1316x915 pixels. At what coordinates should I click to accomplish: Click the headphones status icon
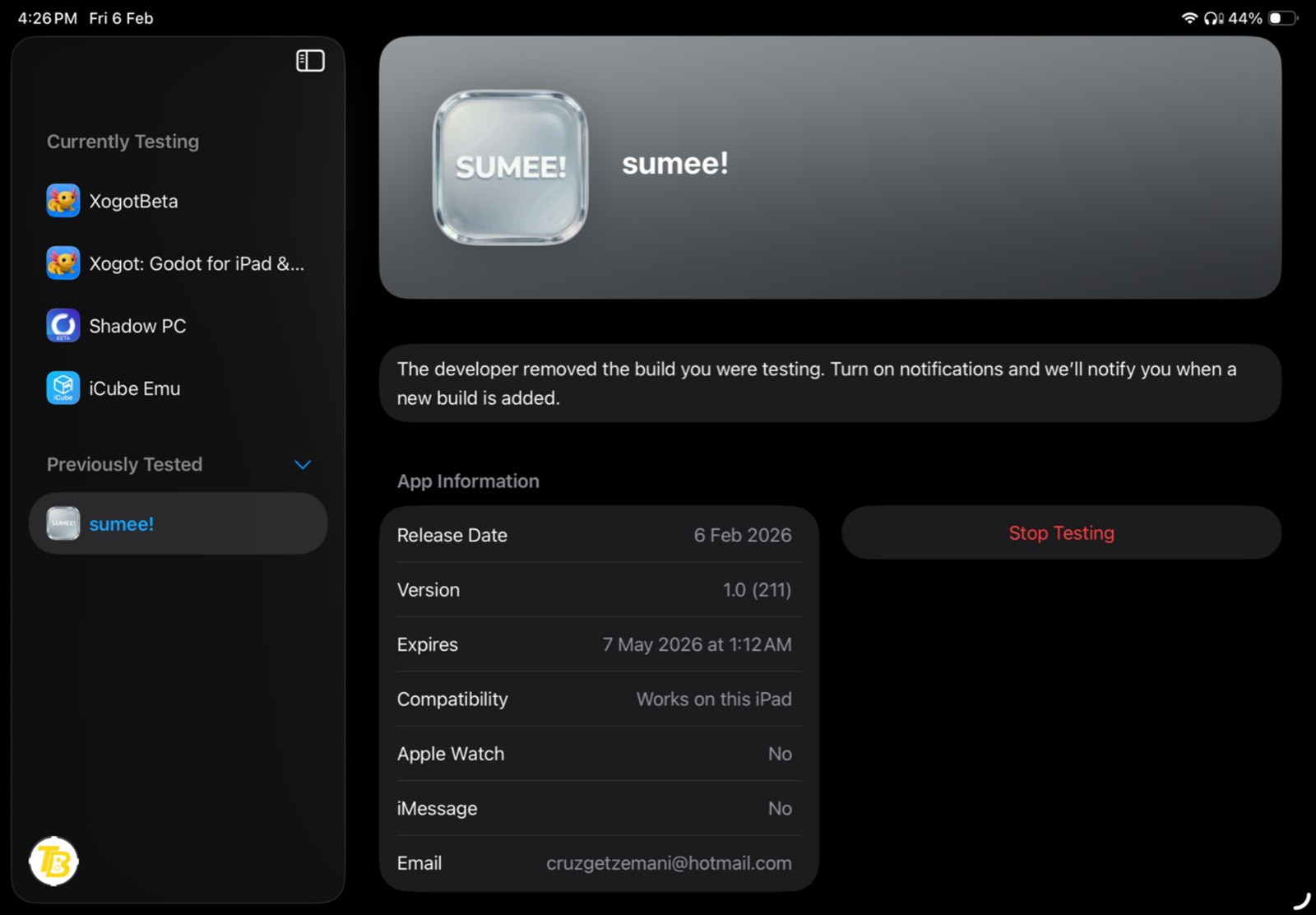pos(1213,18)
